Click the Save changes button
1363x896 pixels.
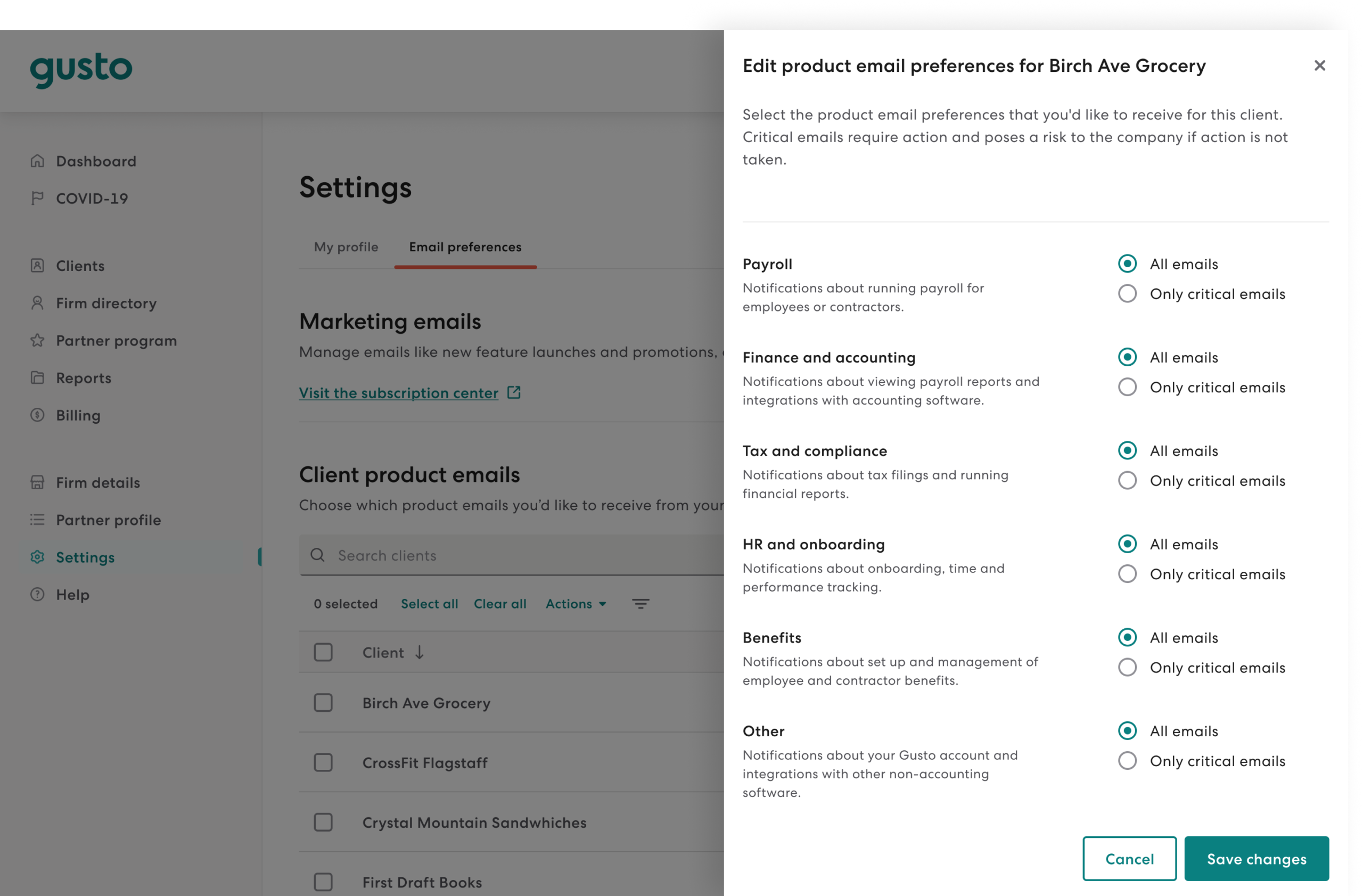[x=1256, y=859]
